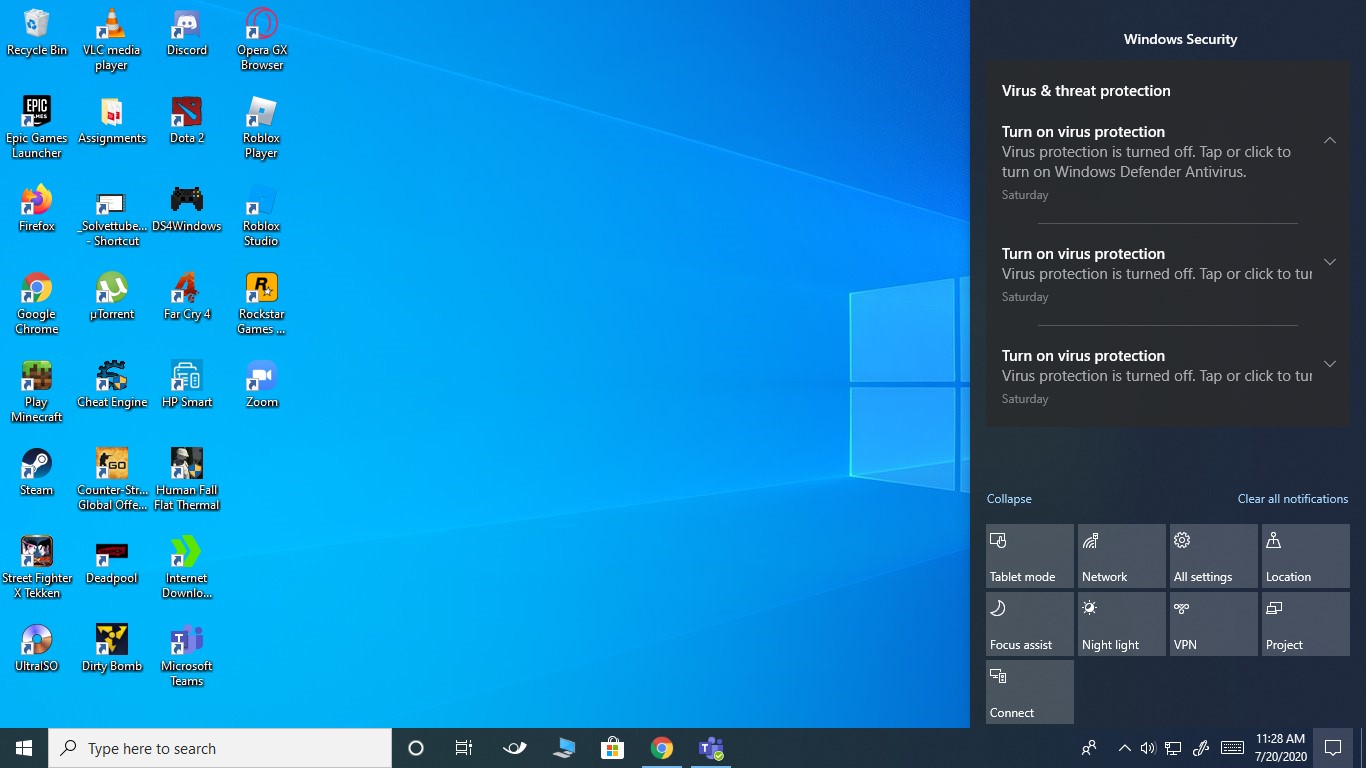The image size is (1366, 768).
Task: Clear all notifications
Action: [x=1293, y=499]
